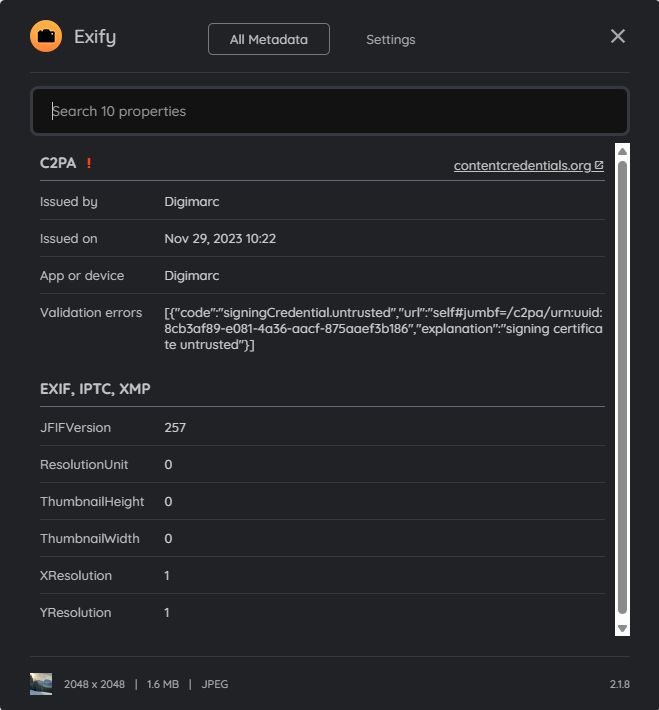Click the C2PA section heading
This screenshot has width=659, height=710.
coord(58,163)
